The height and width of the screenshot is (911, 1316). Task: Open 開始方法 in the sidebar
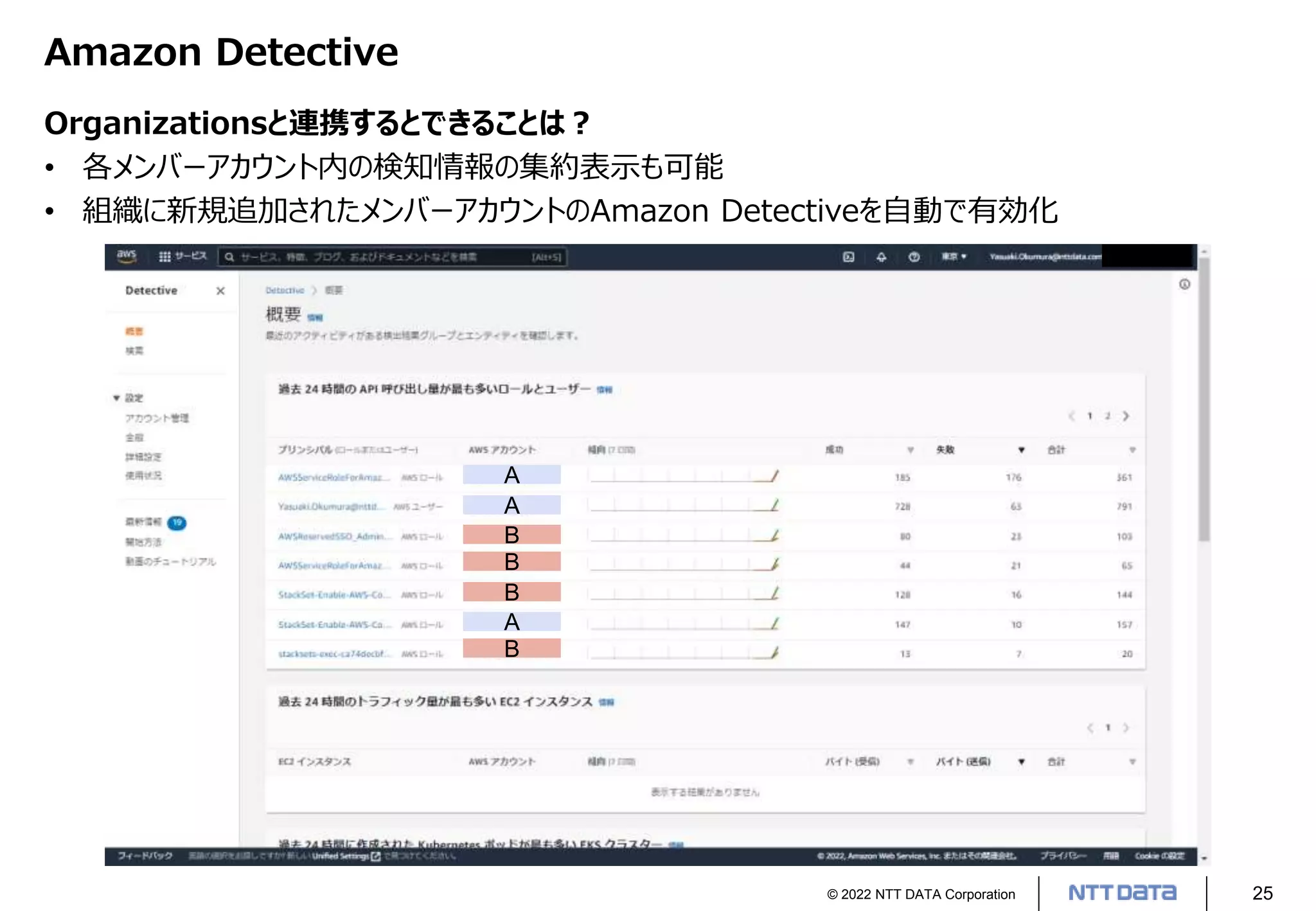(x=143, y=542)
